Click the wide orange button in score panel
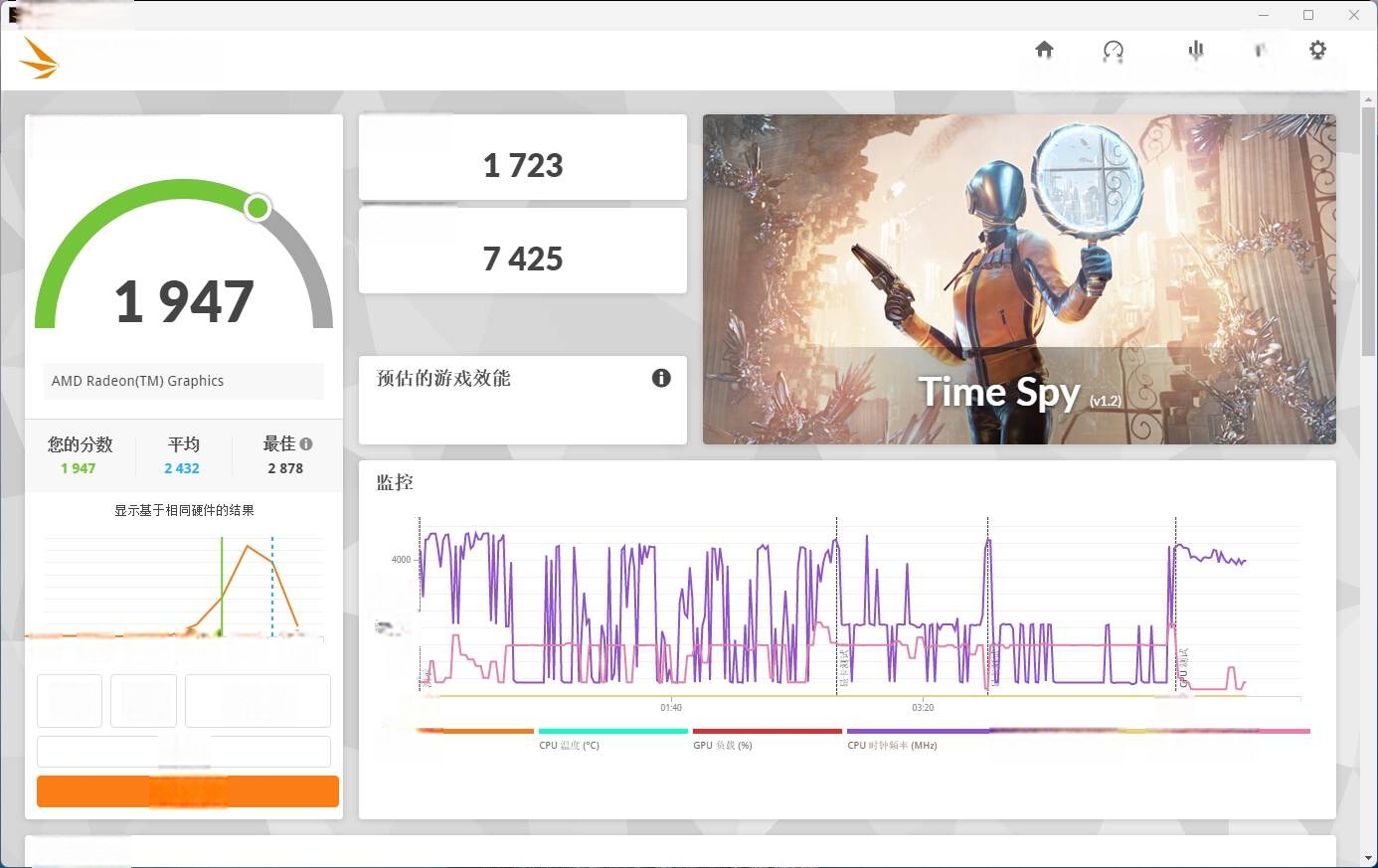 (x=188, y=791)
